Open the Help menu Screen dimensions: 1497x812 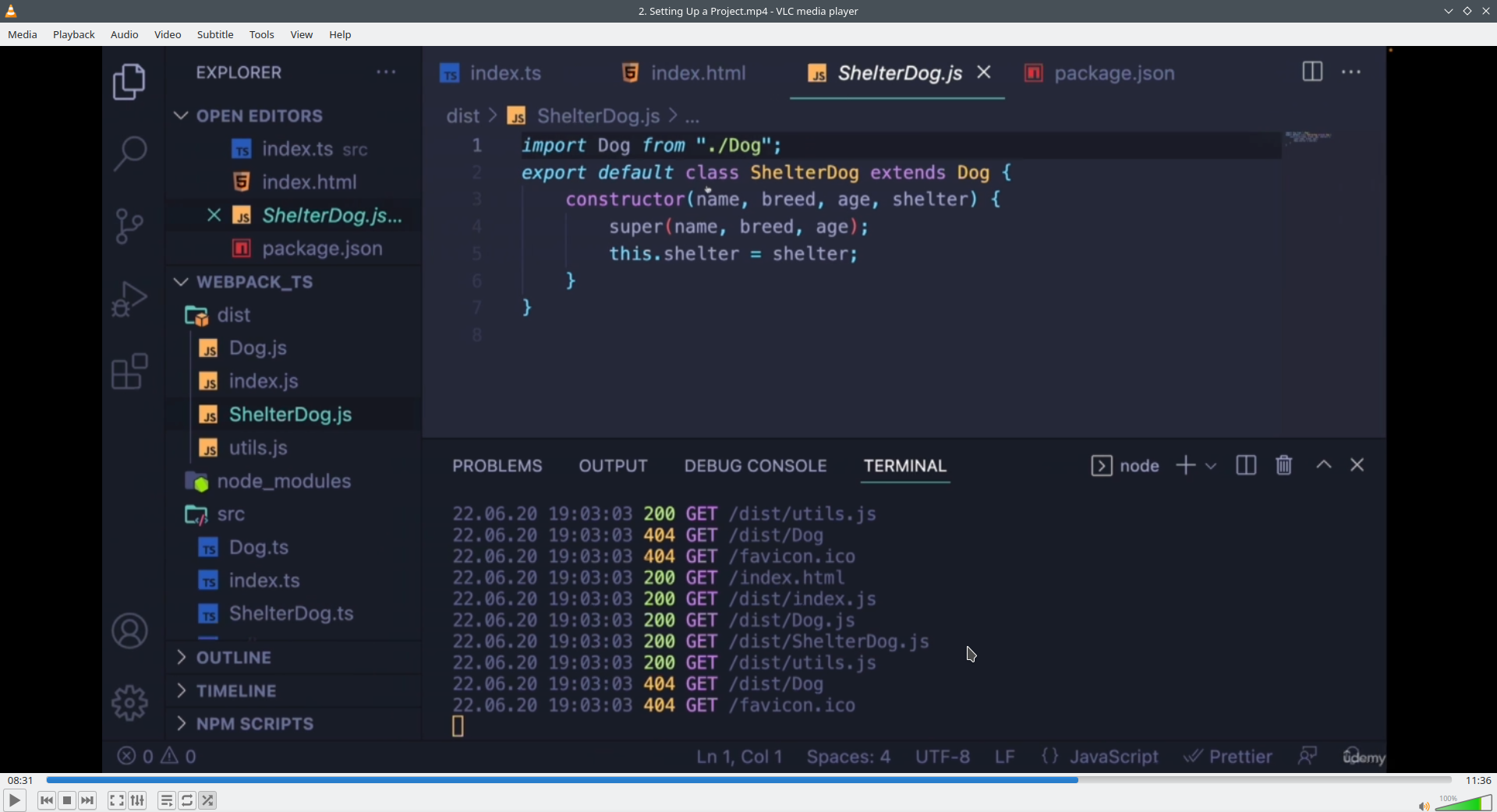click(x=340, y=34)
